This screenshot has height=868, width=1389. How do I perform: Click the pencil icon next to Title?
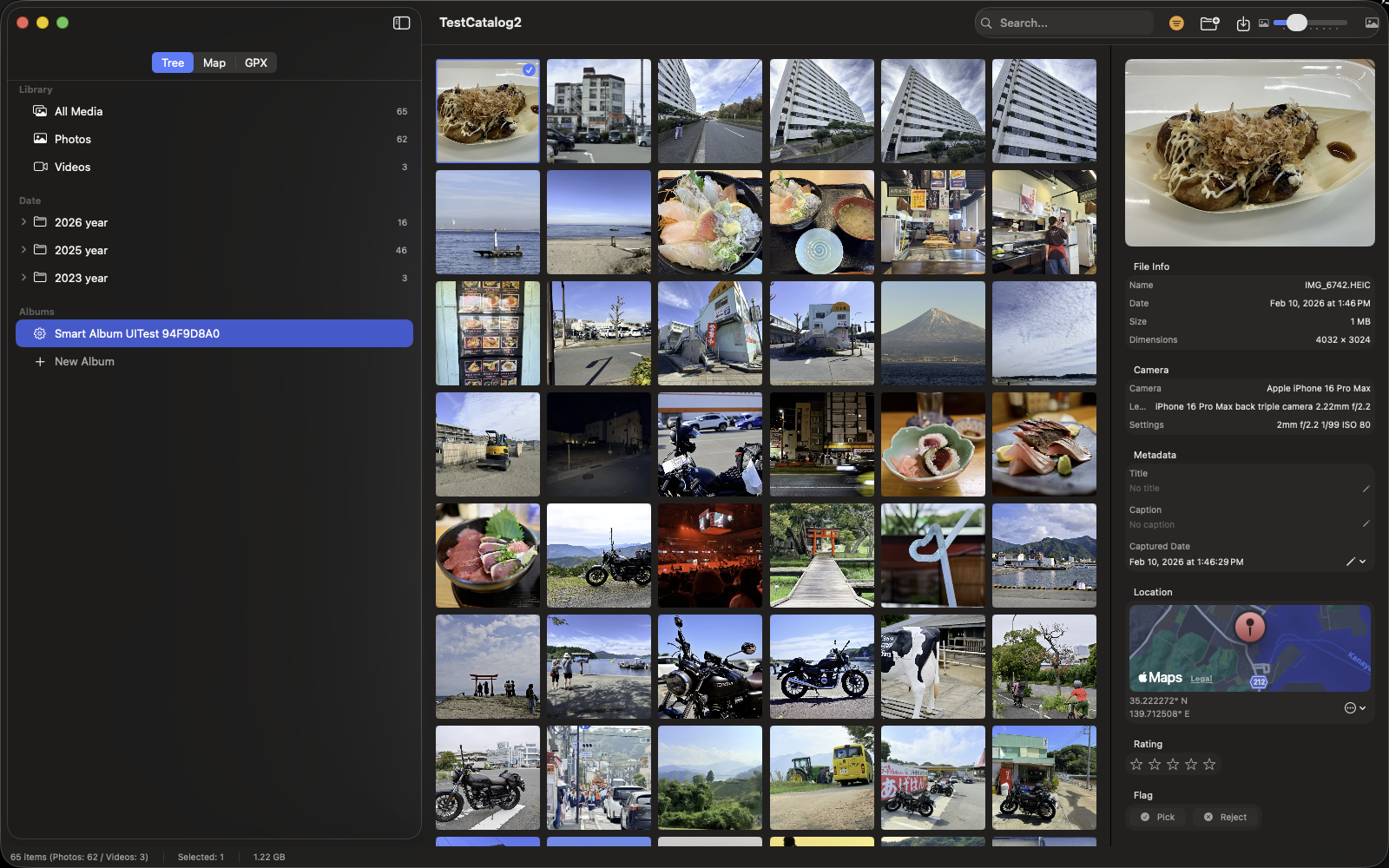[1366, 489]
